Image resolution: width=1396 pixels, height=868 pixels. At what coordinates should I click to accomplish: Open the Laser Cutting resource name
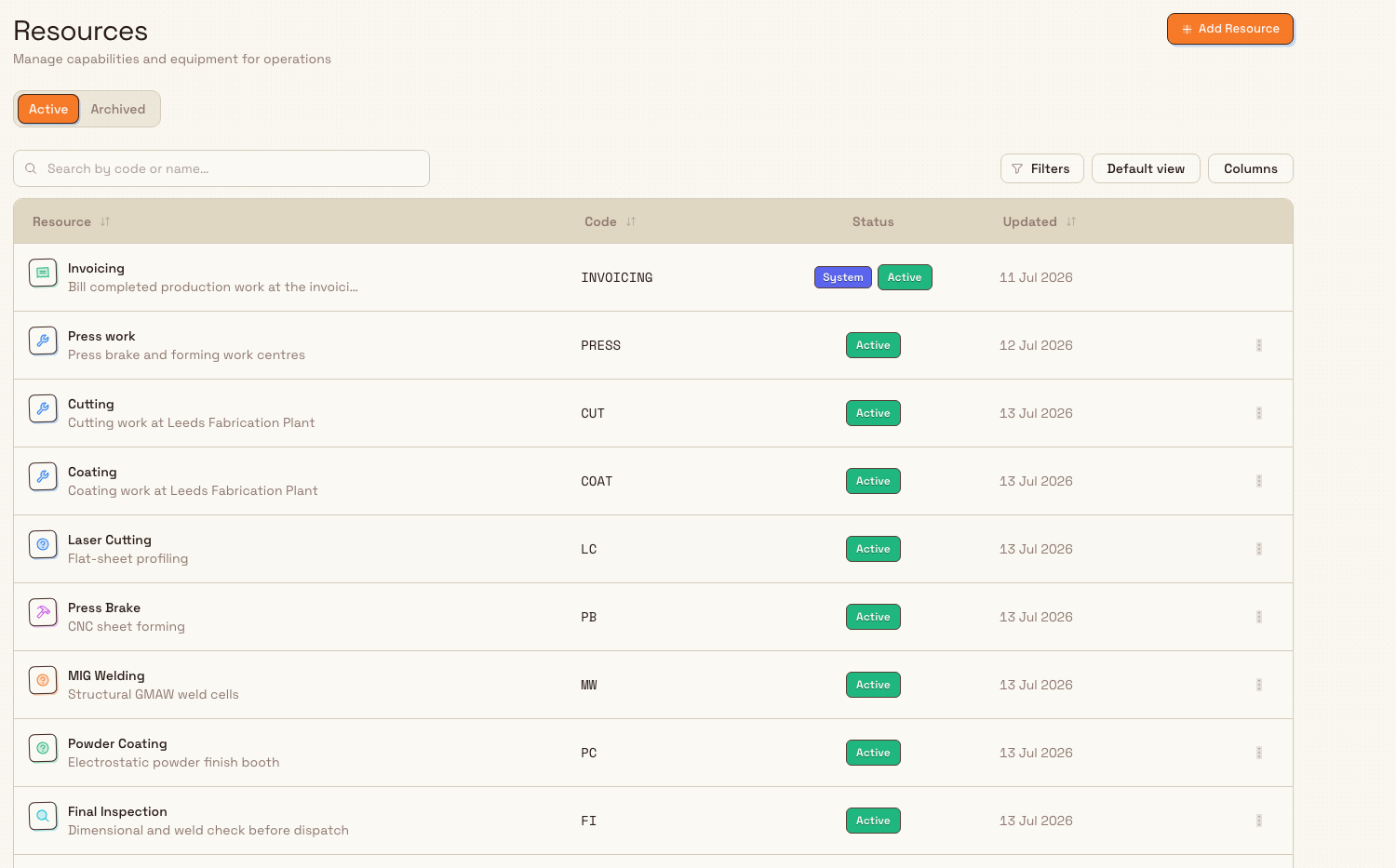110,540
